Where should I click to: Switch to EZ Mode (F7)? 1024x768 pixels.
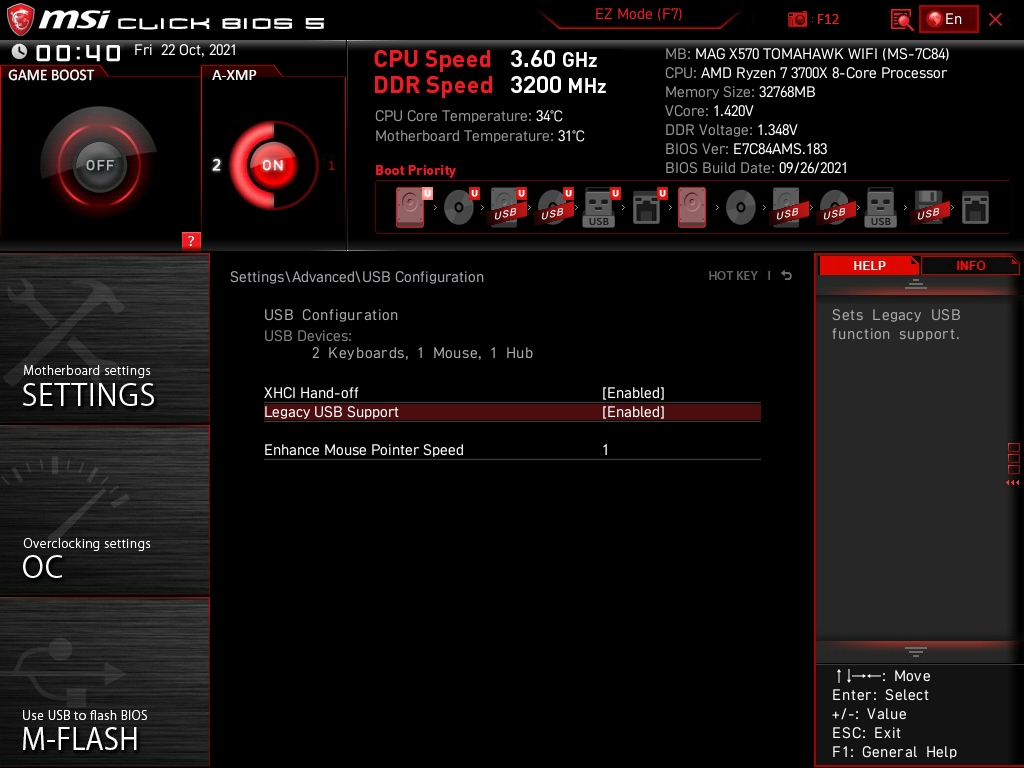click(638, 14)
